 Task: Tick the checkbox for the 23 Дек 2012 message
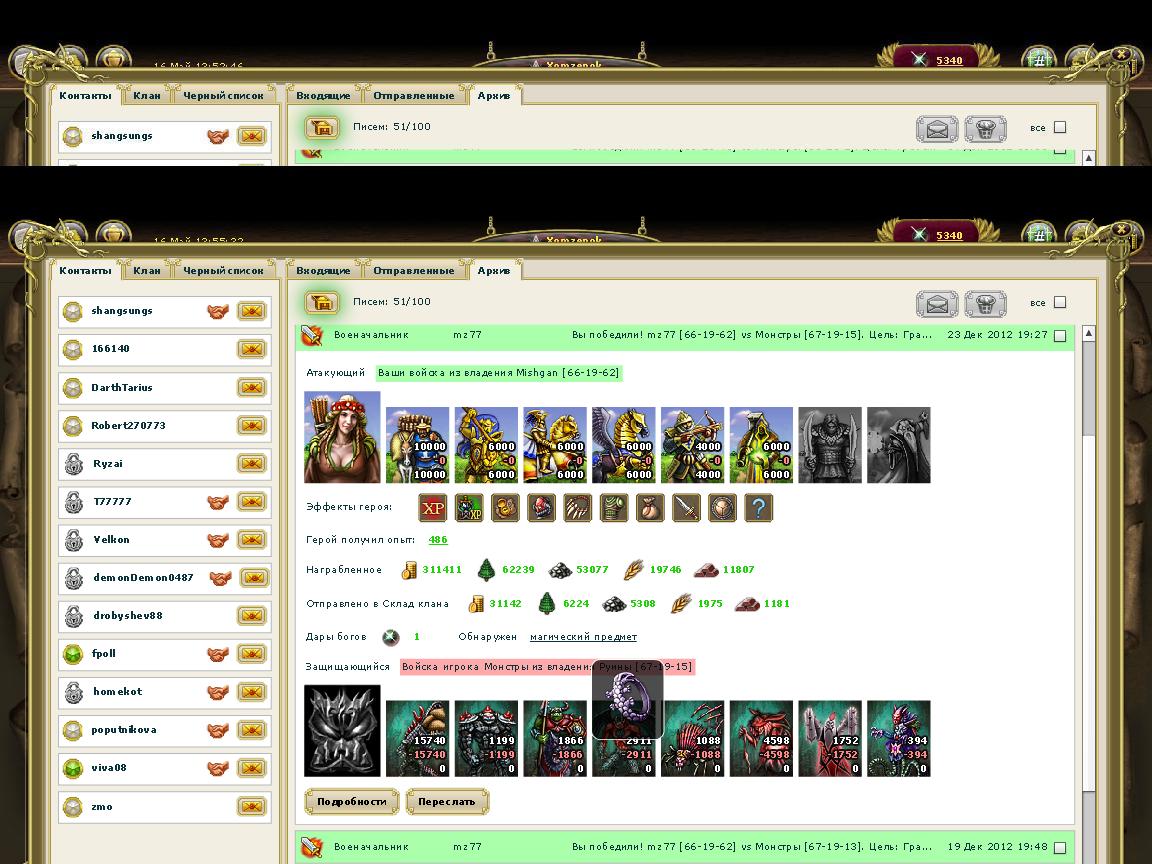tap(1060, 336)
